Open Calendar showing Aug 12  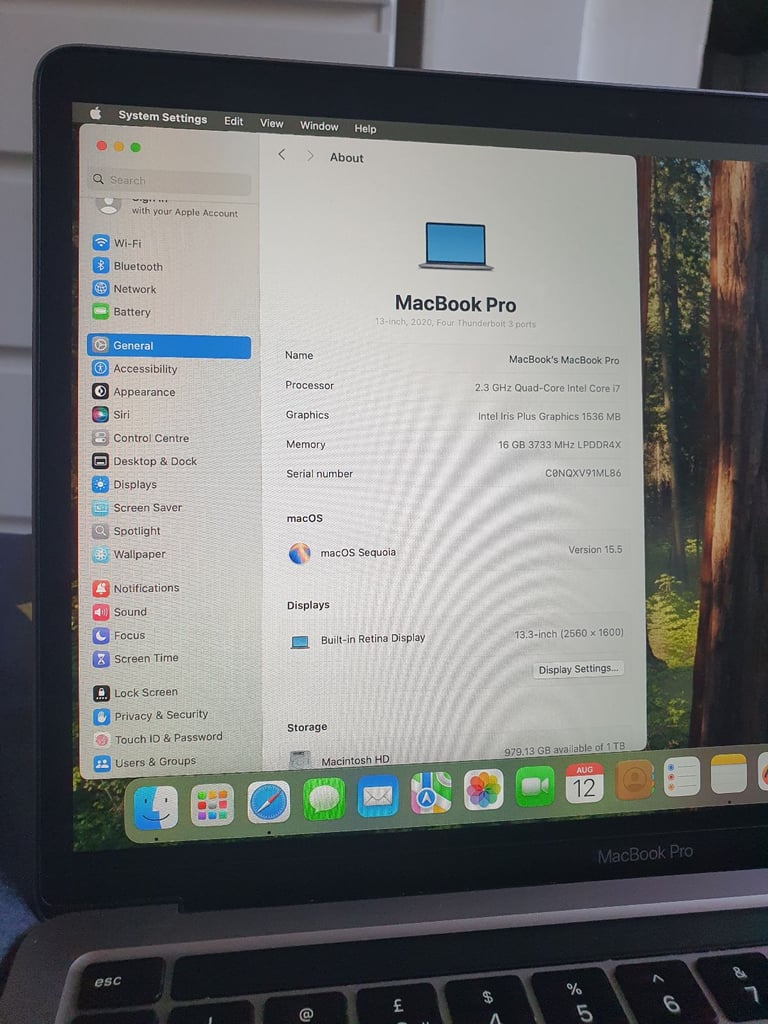point(584,783)
